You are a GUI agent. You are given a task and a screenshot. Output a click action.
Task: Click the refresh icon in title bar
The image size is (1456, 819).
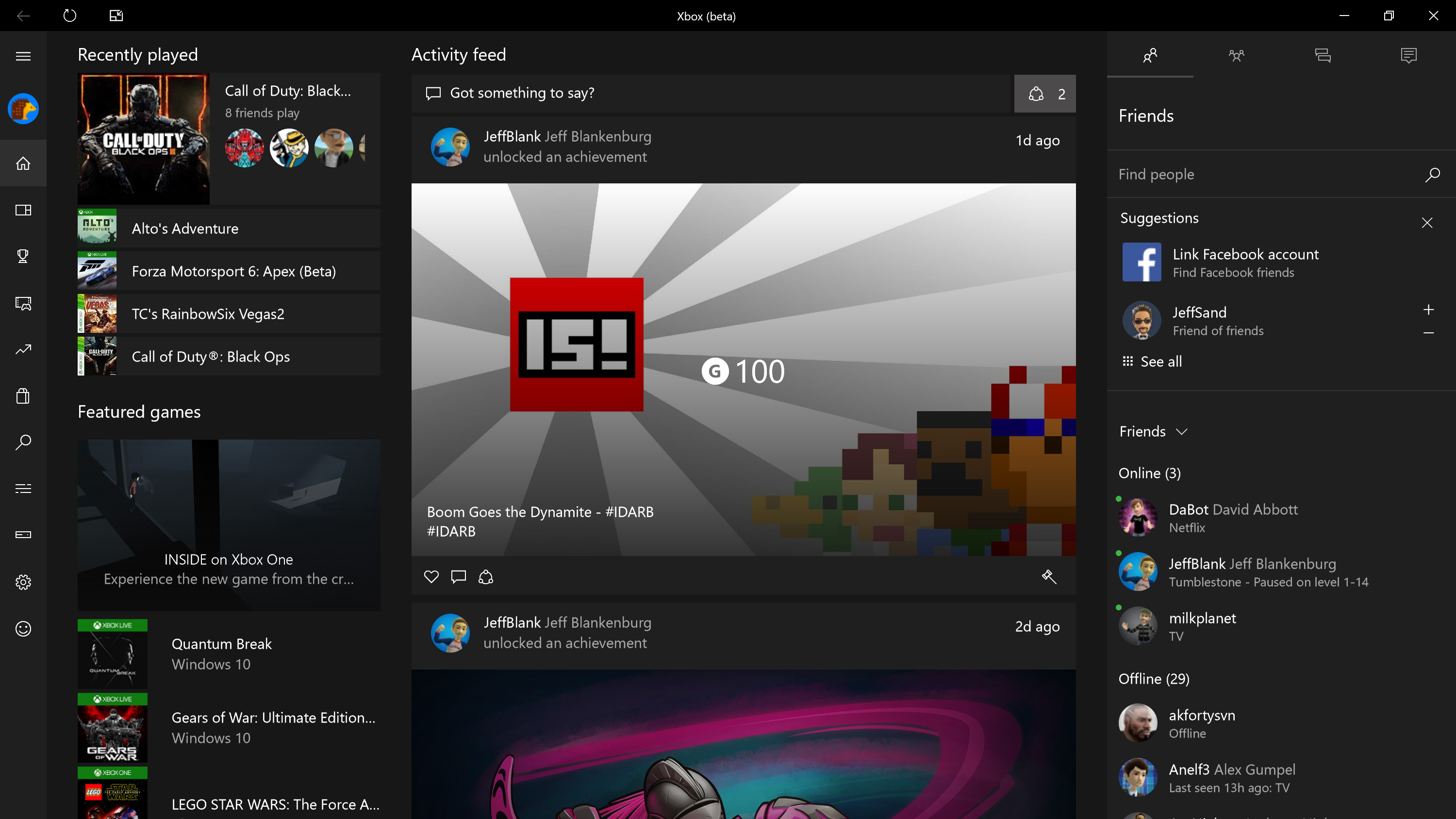(69, 15)
